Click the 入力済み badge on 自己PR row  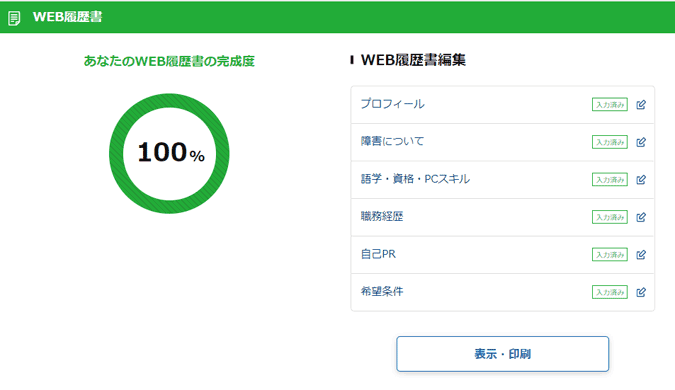[x=610, y=254]
